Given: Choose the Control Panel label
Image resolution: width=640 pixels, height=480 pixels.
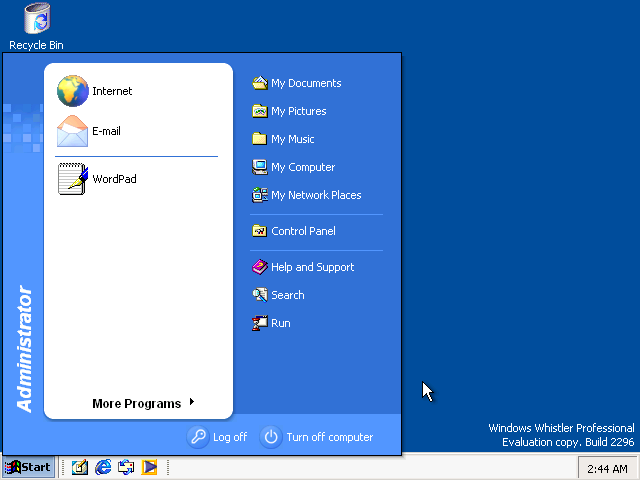Looking at the screenshot, I should tap(304, 231).
